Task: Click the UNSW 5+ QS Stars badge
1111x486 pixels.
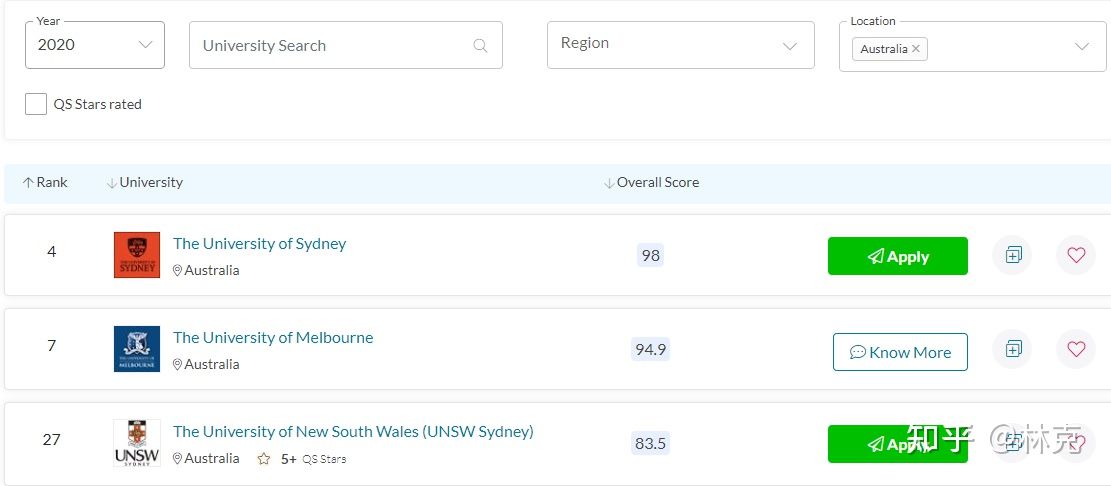Action: click(302, 459)
